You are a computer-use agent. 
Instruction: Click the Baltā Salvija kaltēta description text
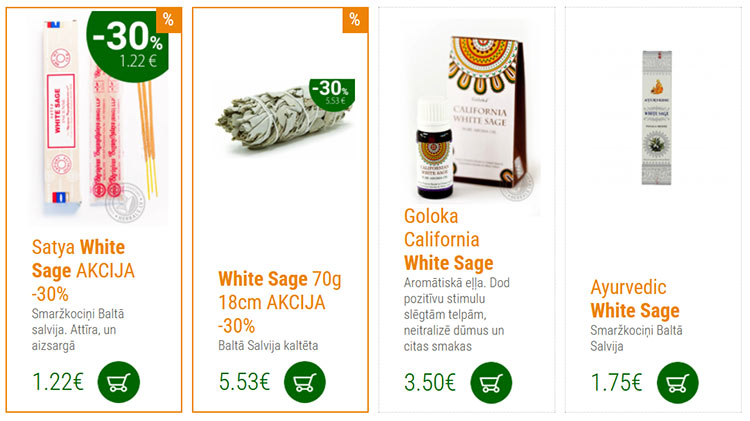coord(268,345)
